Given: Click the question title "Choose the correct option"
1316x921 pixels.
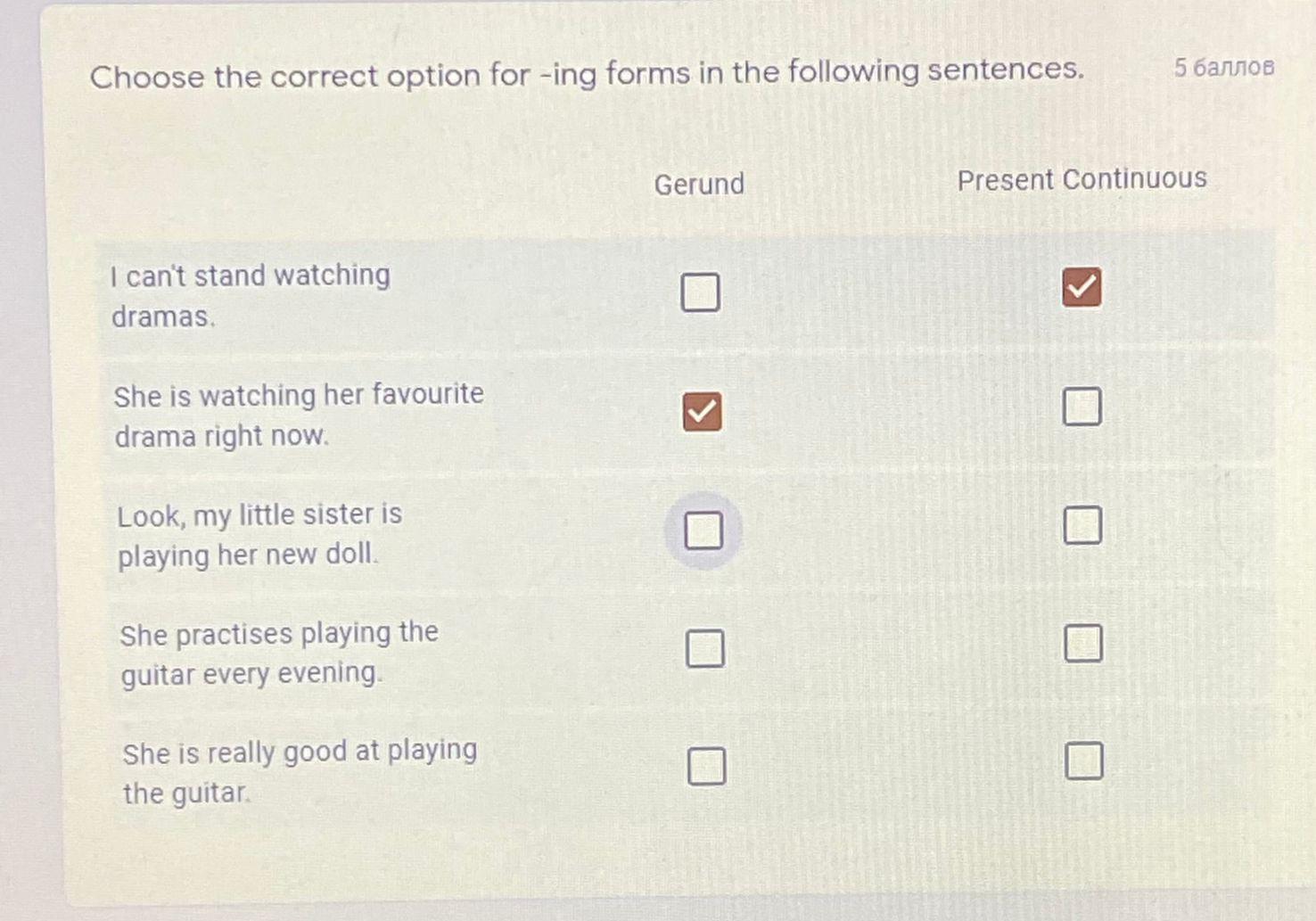Looking at the screenshot, I should [x=587, y=73].
